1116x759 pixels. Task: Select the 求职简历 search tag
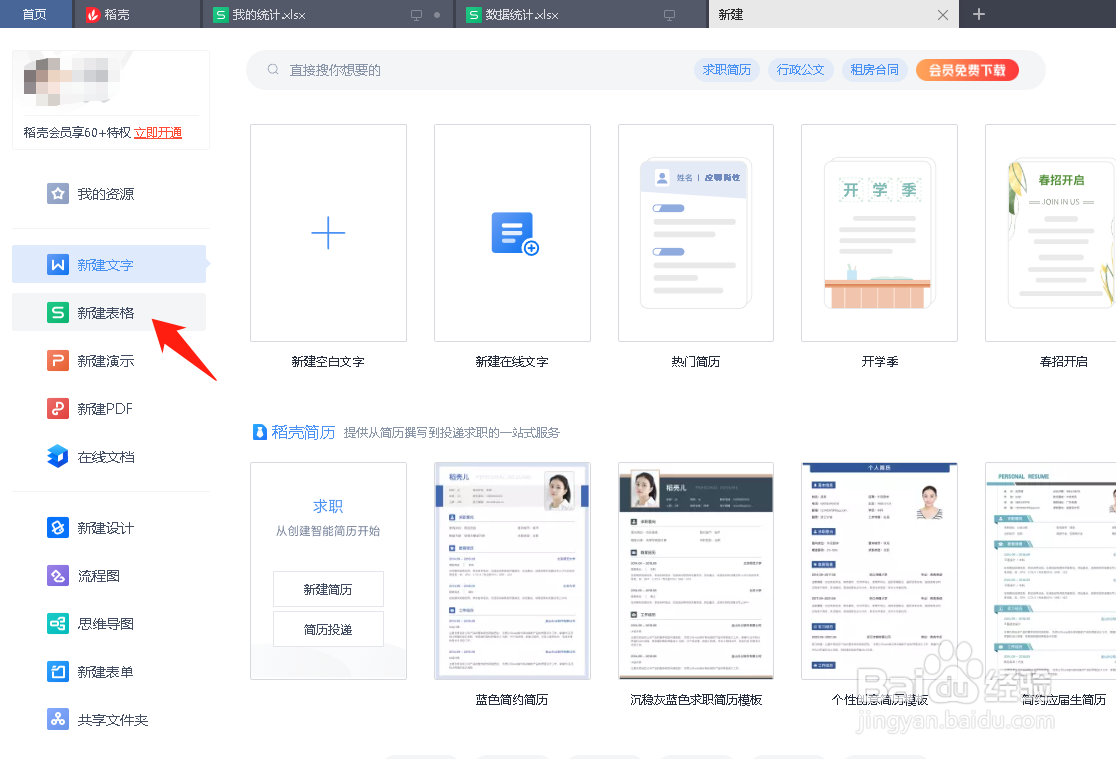726,69
